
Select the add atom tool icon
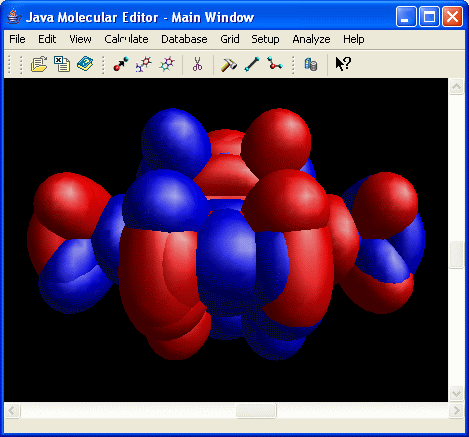coord(121,64)
